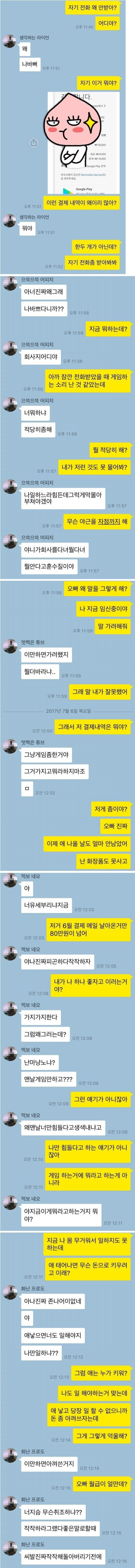This screenshot has width=135, height=1568.
Task: Open avatar next to '이만하면가려했지' message
Action: click(9, 647)
